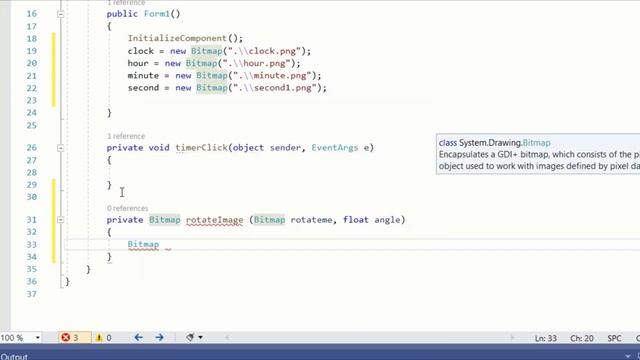Click the 'rotateme' parameter on line 31
The width and height of the screenshot is (640, 360).
[311, 220]
